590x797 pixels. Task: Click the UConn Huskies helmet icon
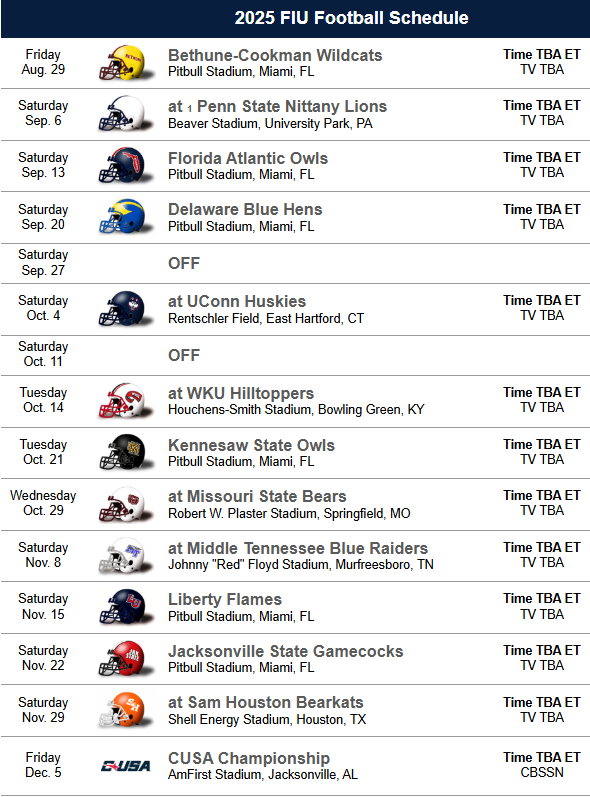tap(125, 309)
